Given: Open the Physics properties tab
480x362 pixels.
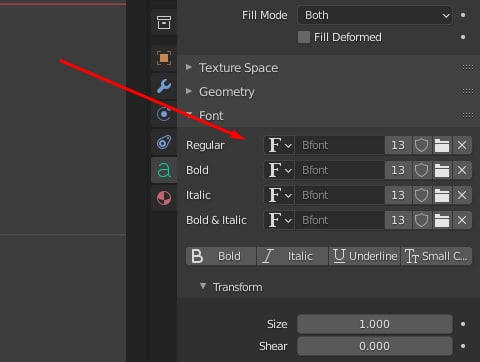Looking at the screenshot, I should (x=164, y=114).
